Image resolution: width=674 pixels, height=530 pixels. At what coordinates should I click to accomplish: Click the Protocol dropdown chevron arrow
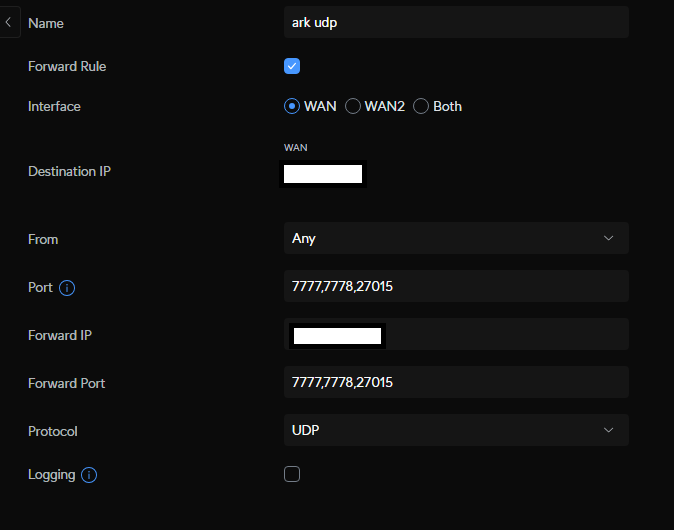click(x=608, y=430)
